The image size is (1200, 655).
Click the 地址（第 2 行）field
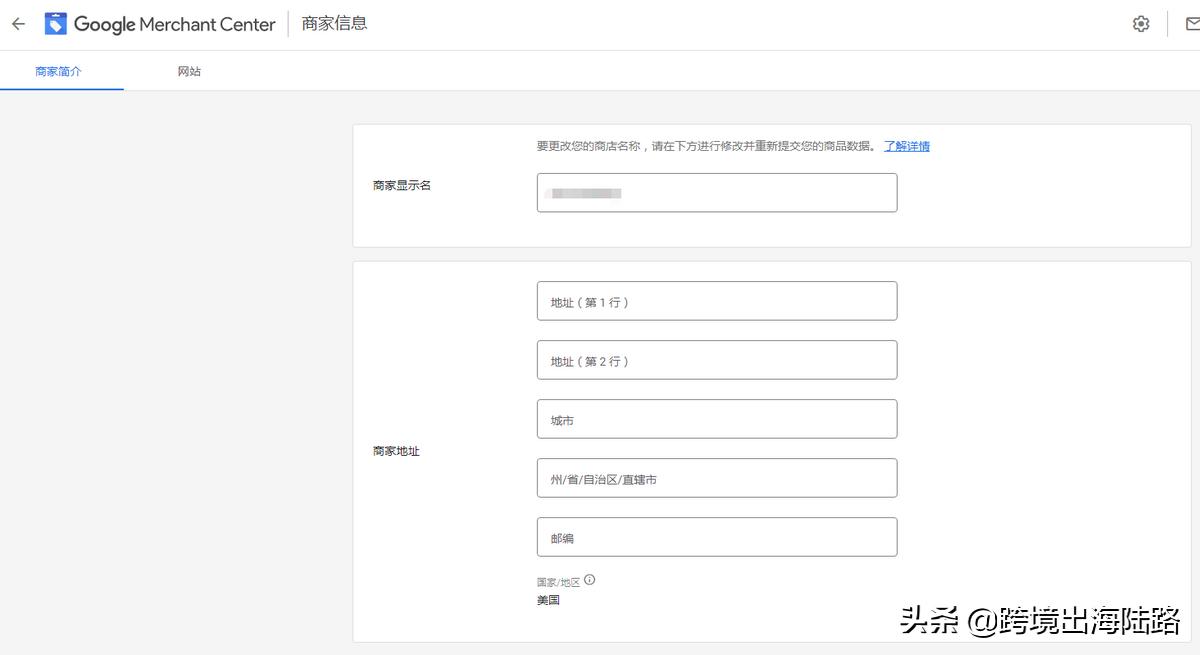717,360
